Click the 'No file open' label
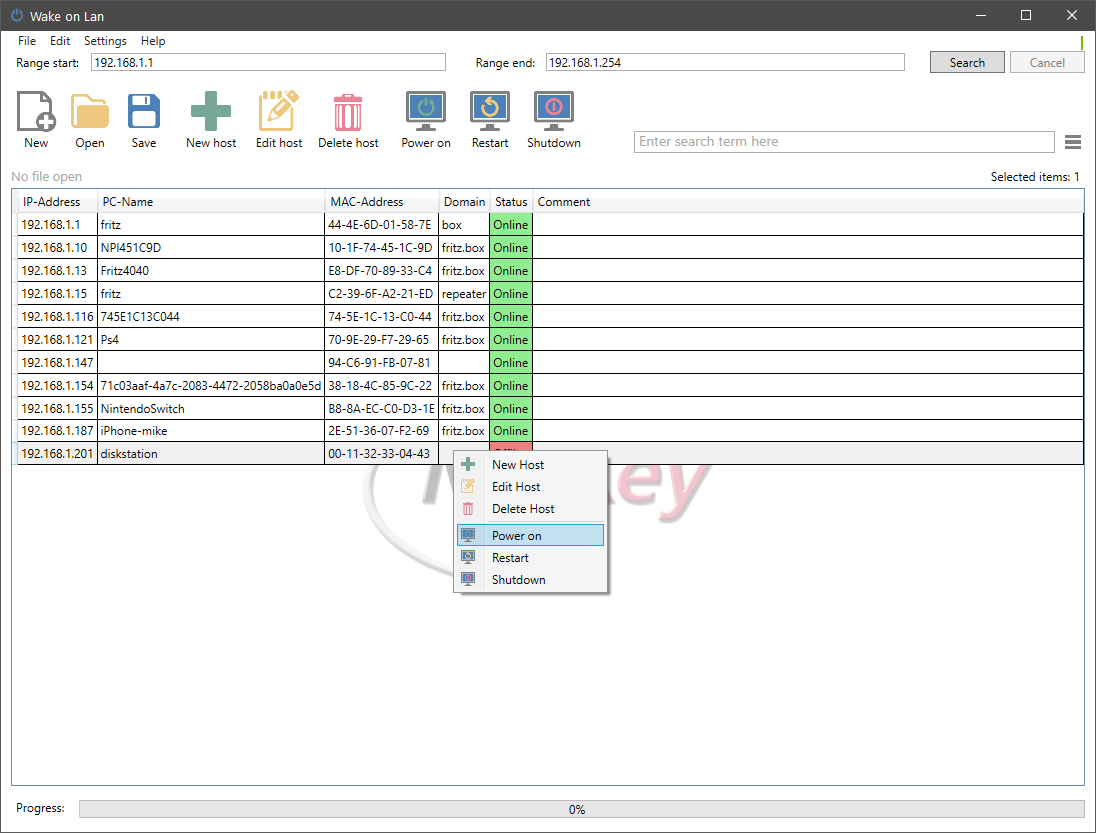The height and width of the screenshot is (833, 1096). (x=46, y=176)
